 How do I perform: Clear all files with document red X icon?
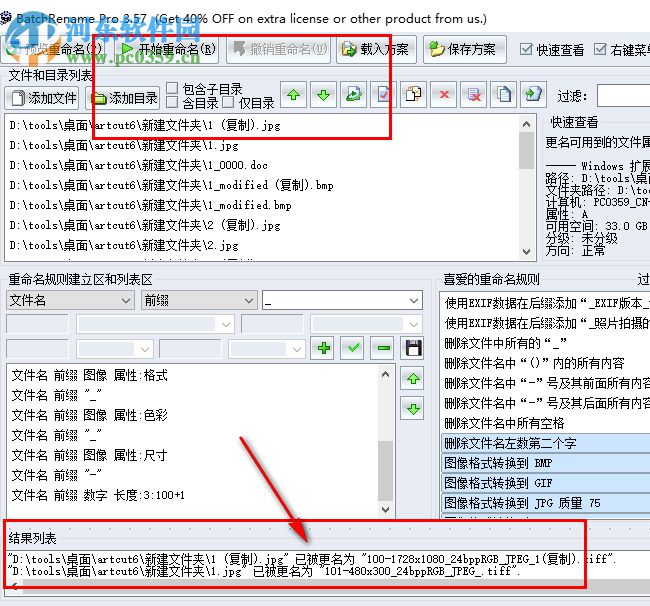point(473,95)
